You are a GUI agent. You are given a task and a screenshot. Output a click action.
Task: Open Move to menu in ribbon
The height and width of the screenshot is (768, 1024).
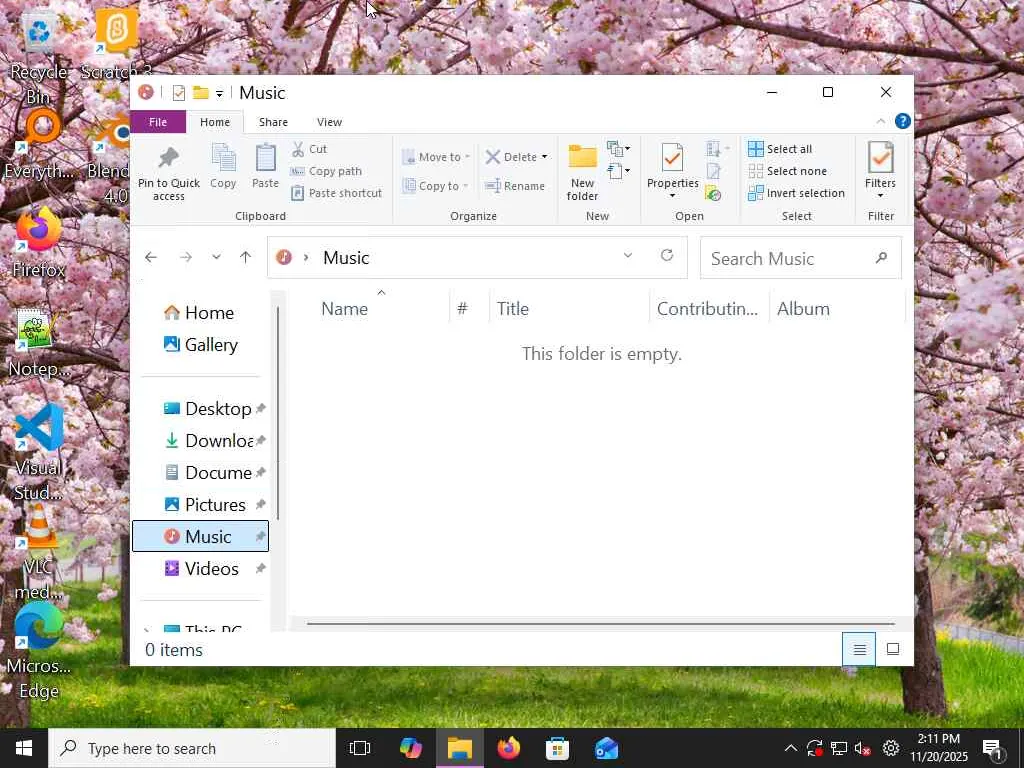(436, 157)
